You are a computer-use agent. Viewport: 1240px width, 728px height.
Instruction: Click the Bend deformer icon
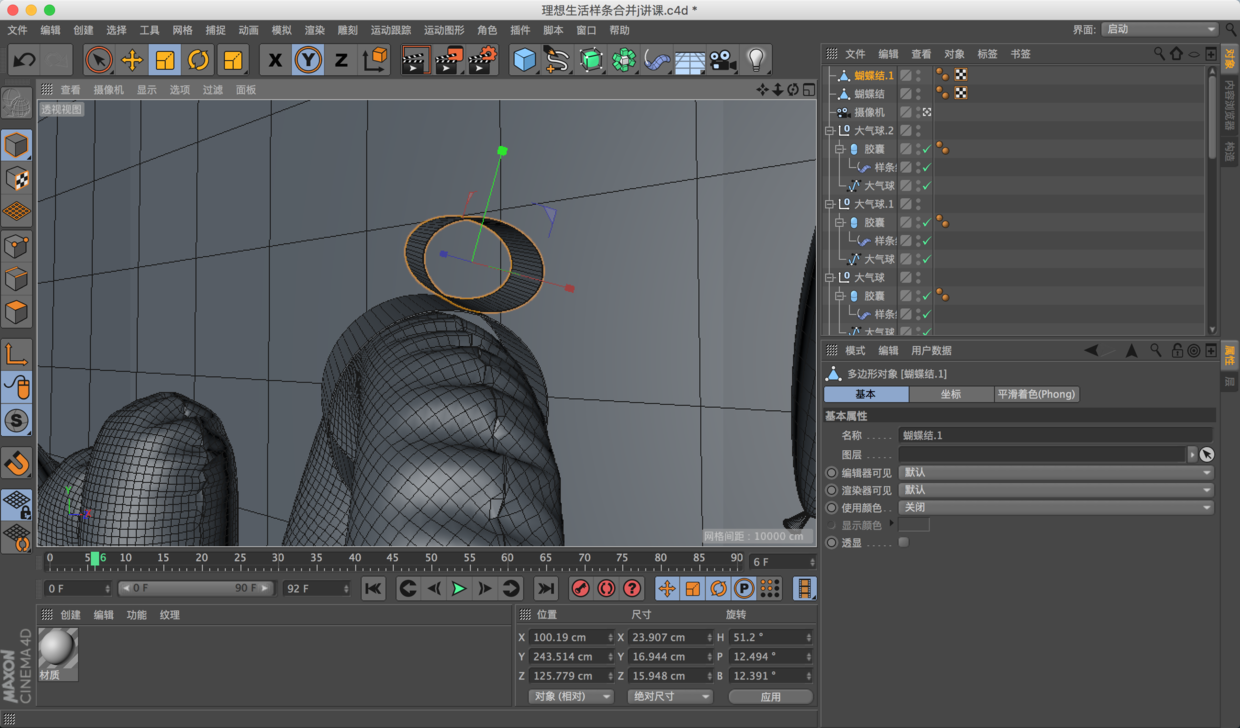tap(657, 60)
